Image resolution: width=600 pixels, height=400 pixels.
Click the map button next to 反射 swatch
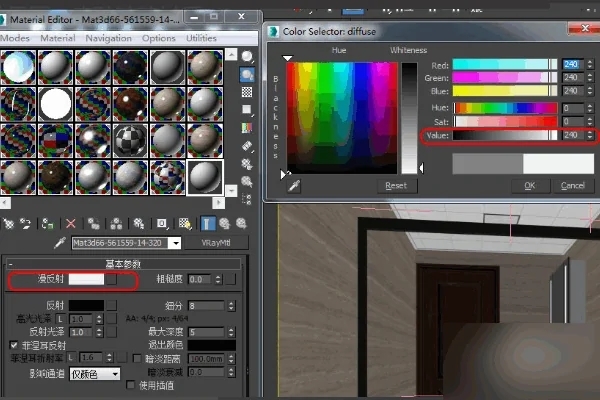tap(111, 305)
